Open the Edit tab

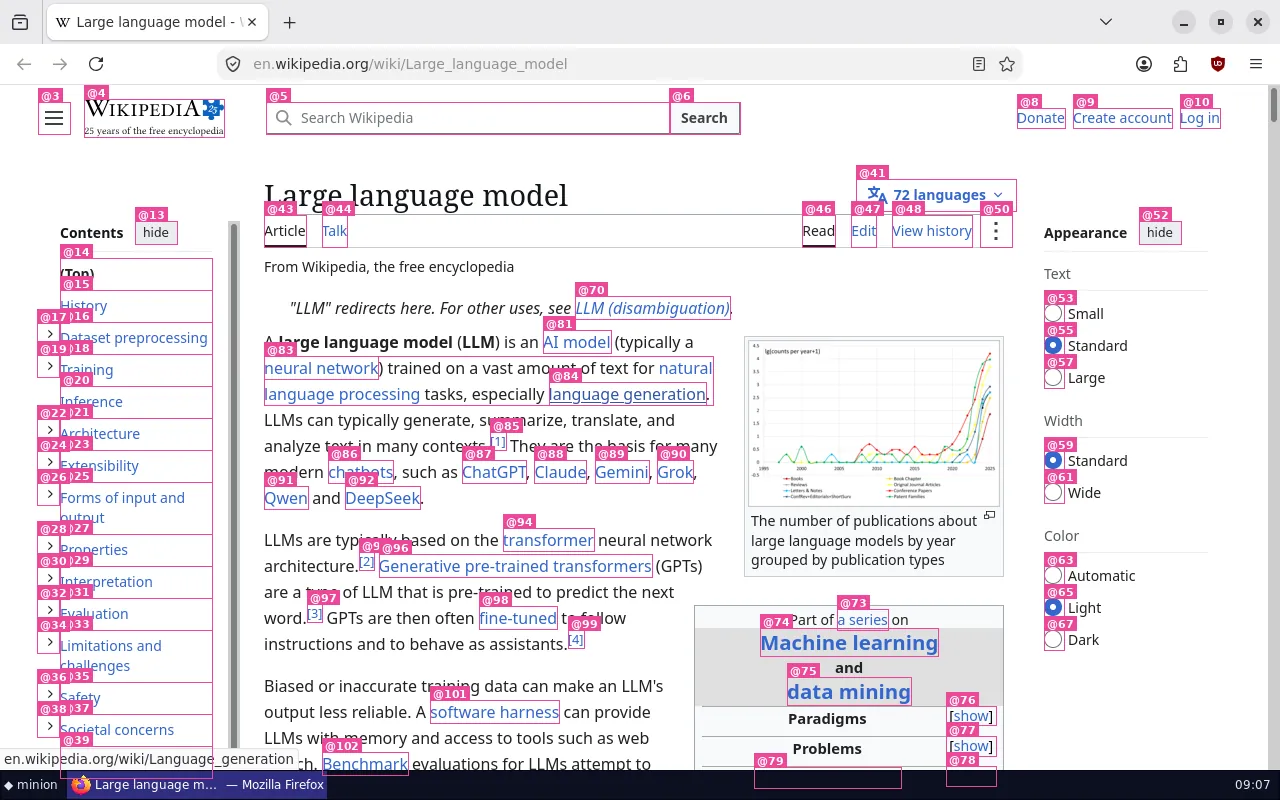[x=864, y=231]
